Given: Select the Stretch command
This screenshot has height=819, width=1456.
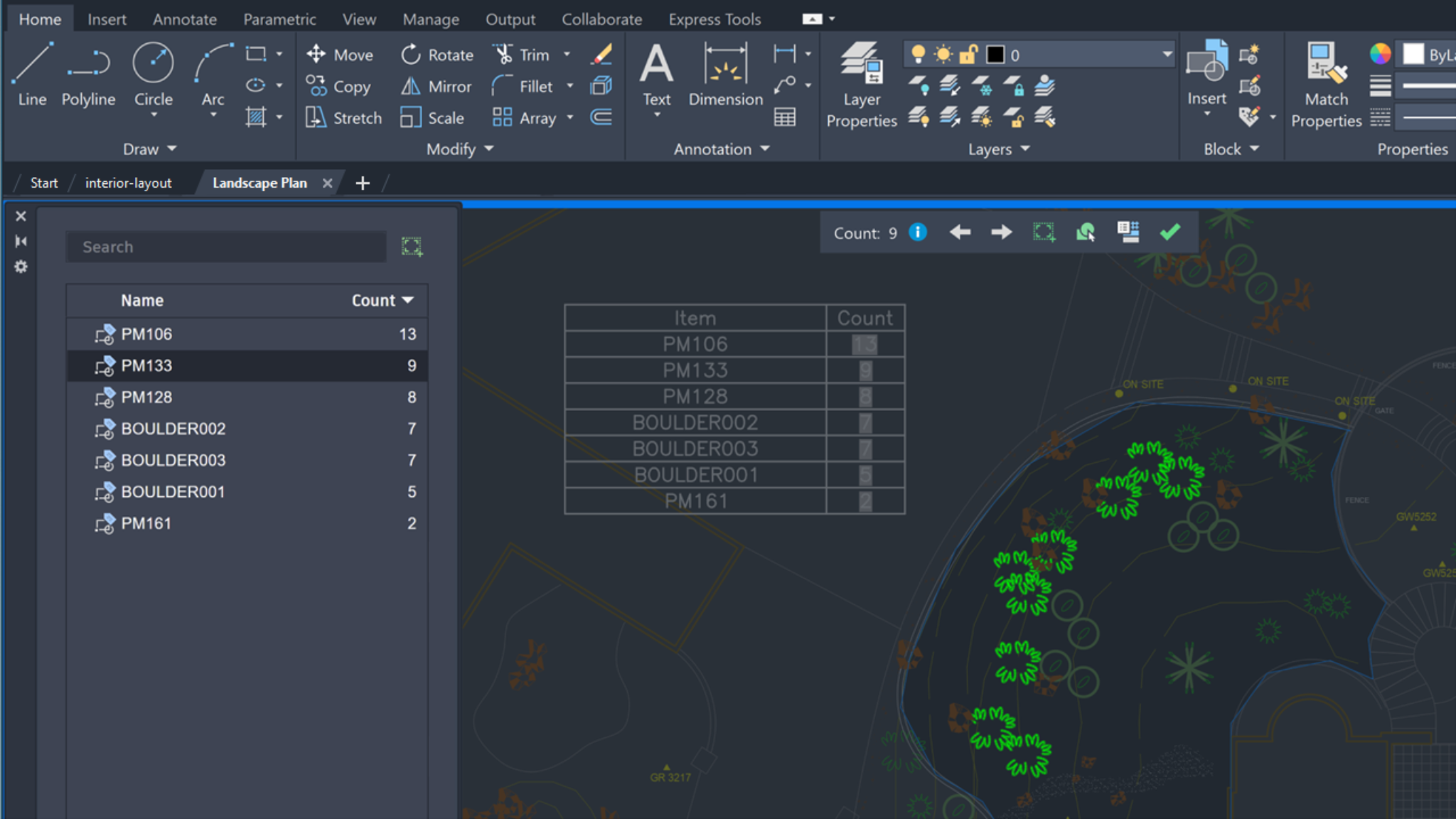Looking at the screenshot, I should pyautogui.click(x=343, y=118).
